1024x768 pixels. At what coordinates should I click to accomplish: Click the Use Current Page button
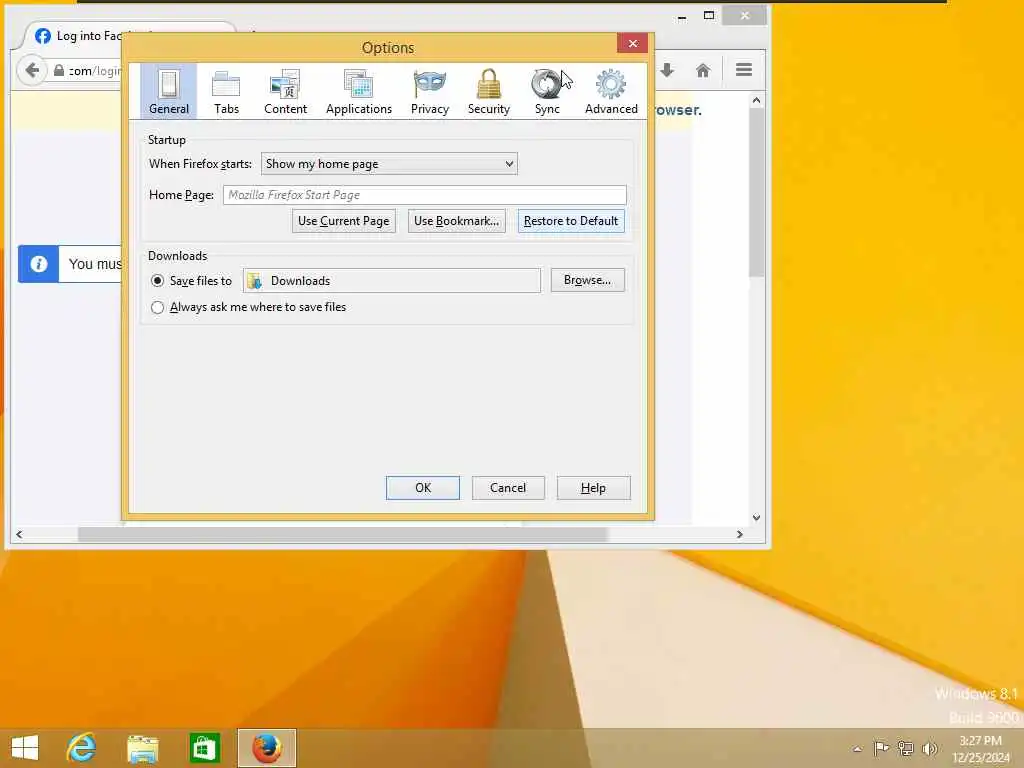tap(344, 221)
